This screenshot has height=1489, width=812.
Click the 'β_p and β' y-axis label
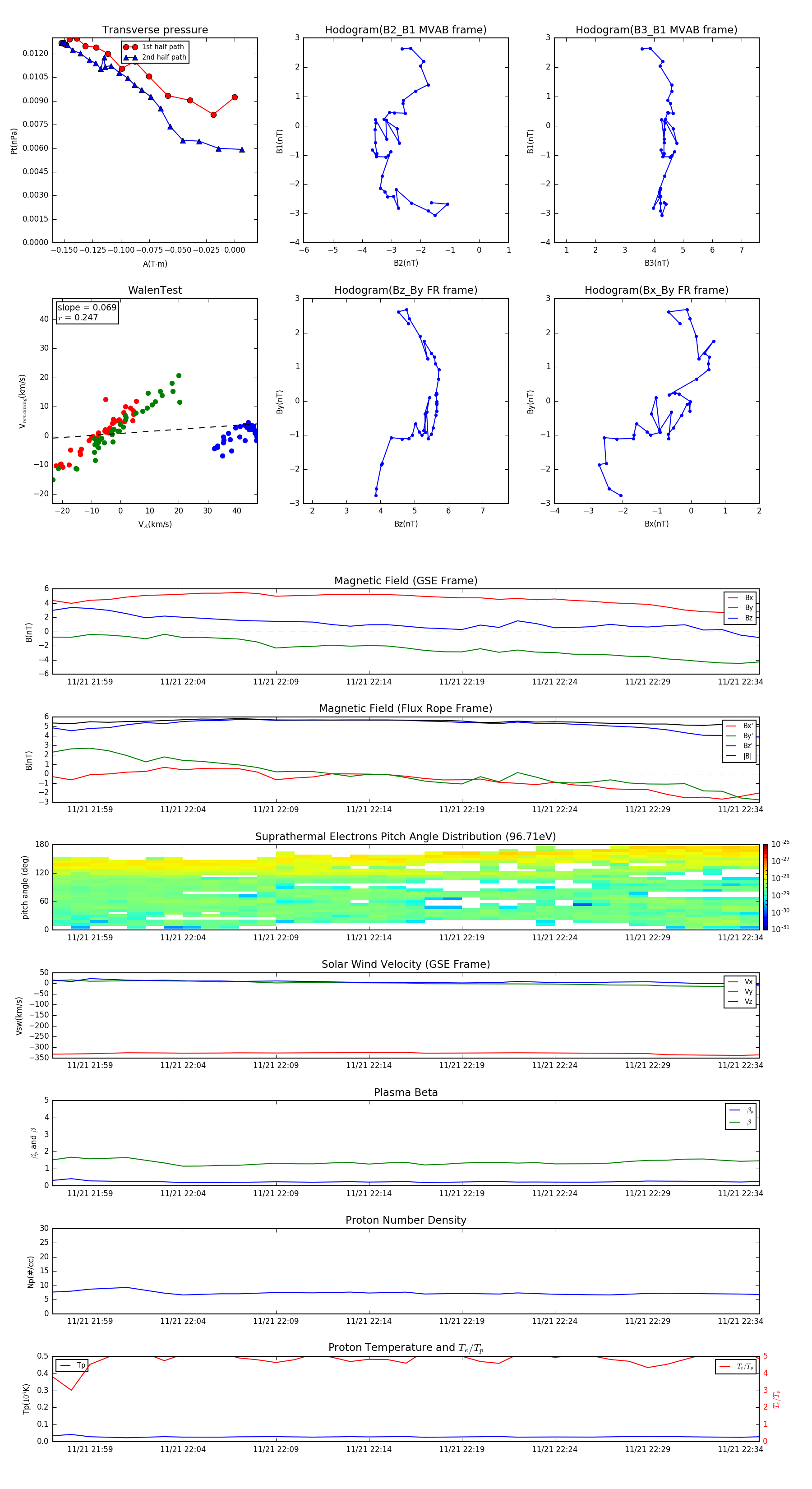[x=33, y=1143]
